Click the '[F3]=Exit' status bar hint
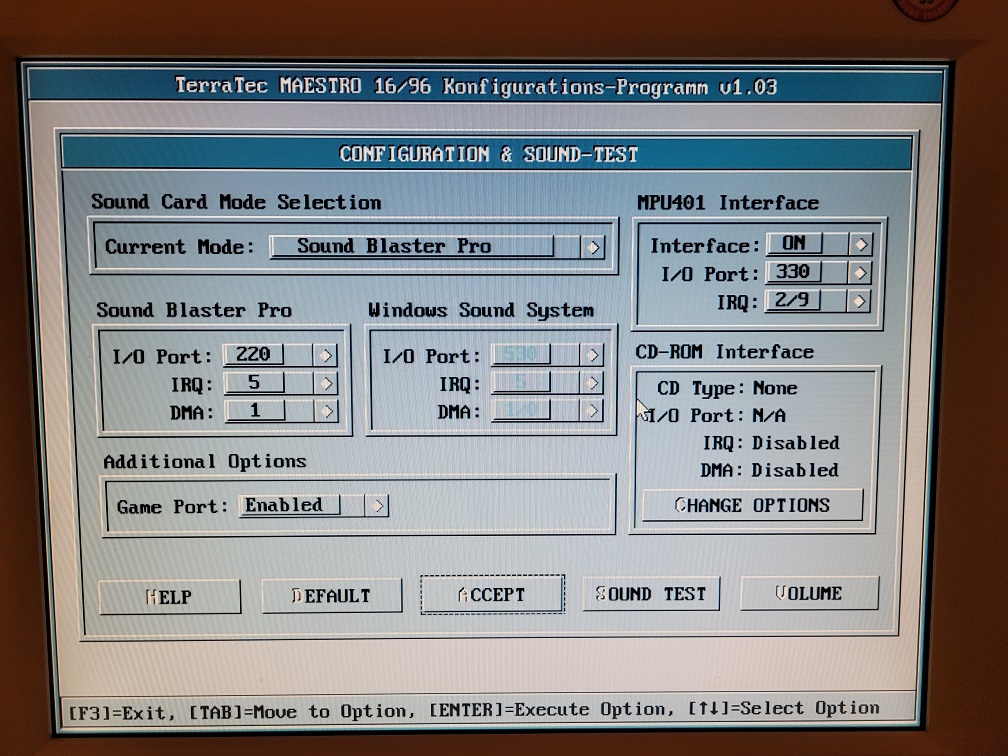Screen dimensions: 1008x756 click(121, 712)
